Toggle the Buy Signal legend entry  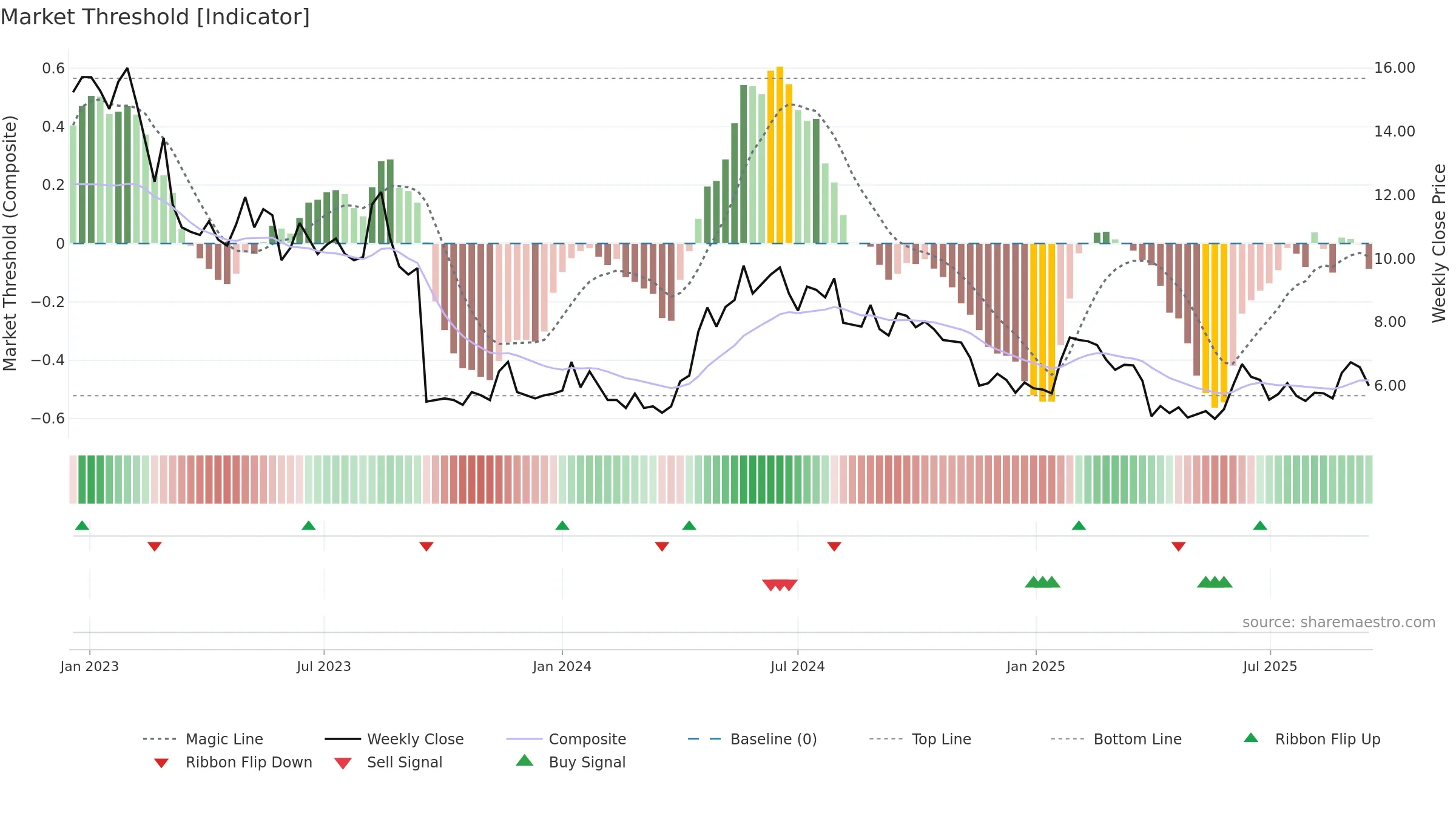(570, 762)
